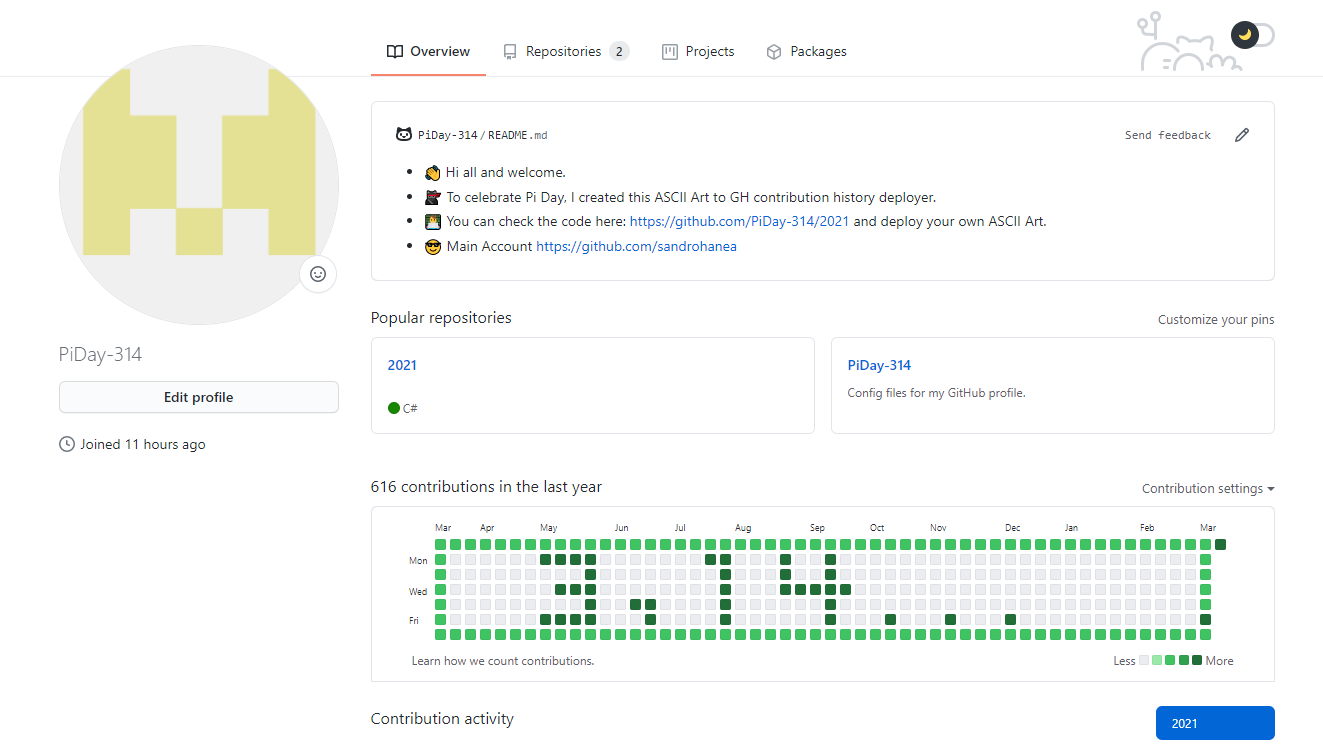Collapse the Contribution settings menu chevron
The image size is (1323, 747).
pos(1269,489)
